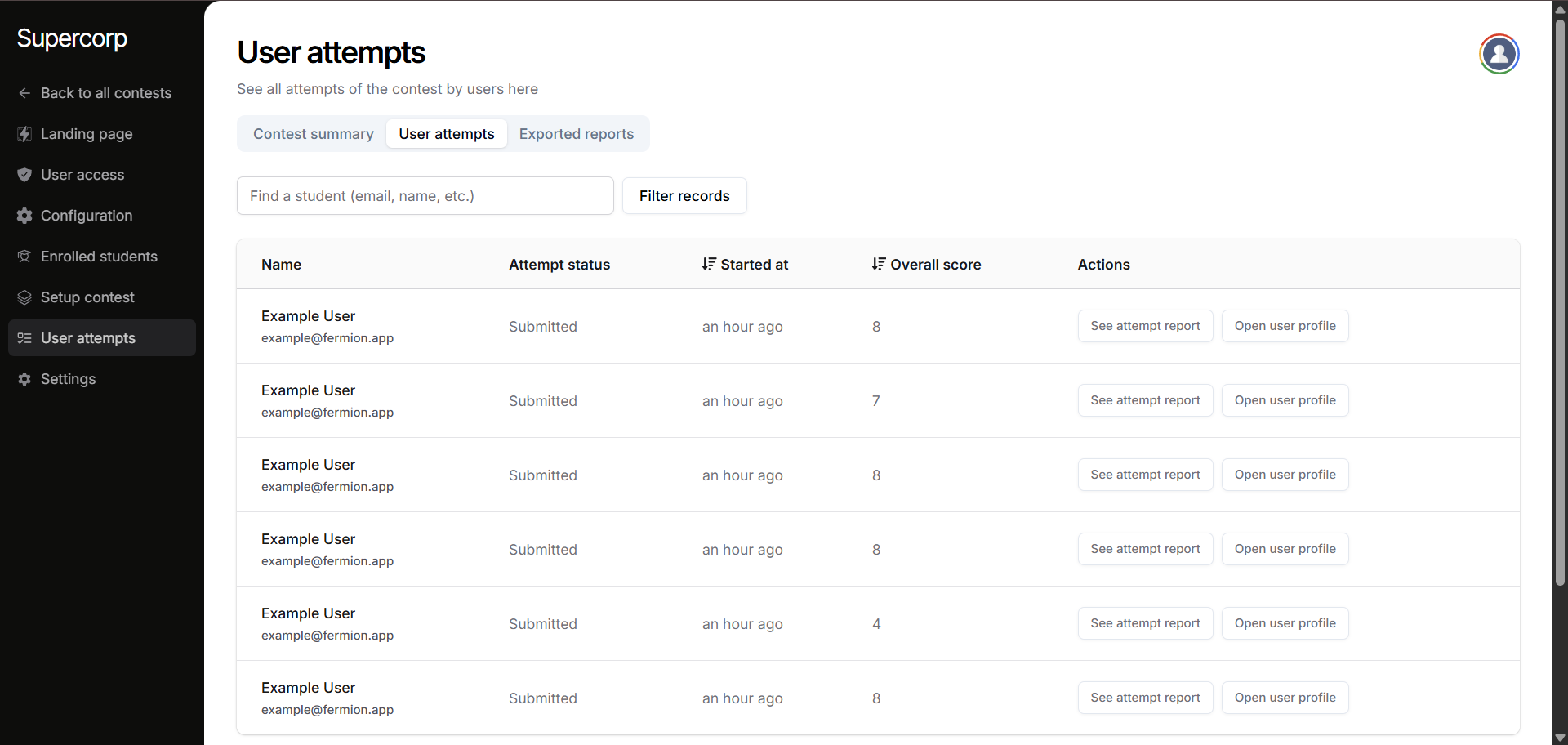Click the scroll down arrow of scrollbar
Image resolution: width=1568 pixels, height=745 pixels.
(1560, 737)
